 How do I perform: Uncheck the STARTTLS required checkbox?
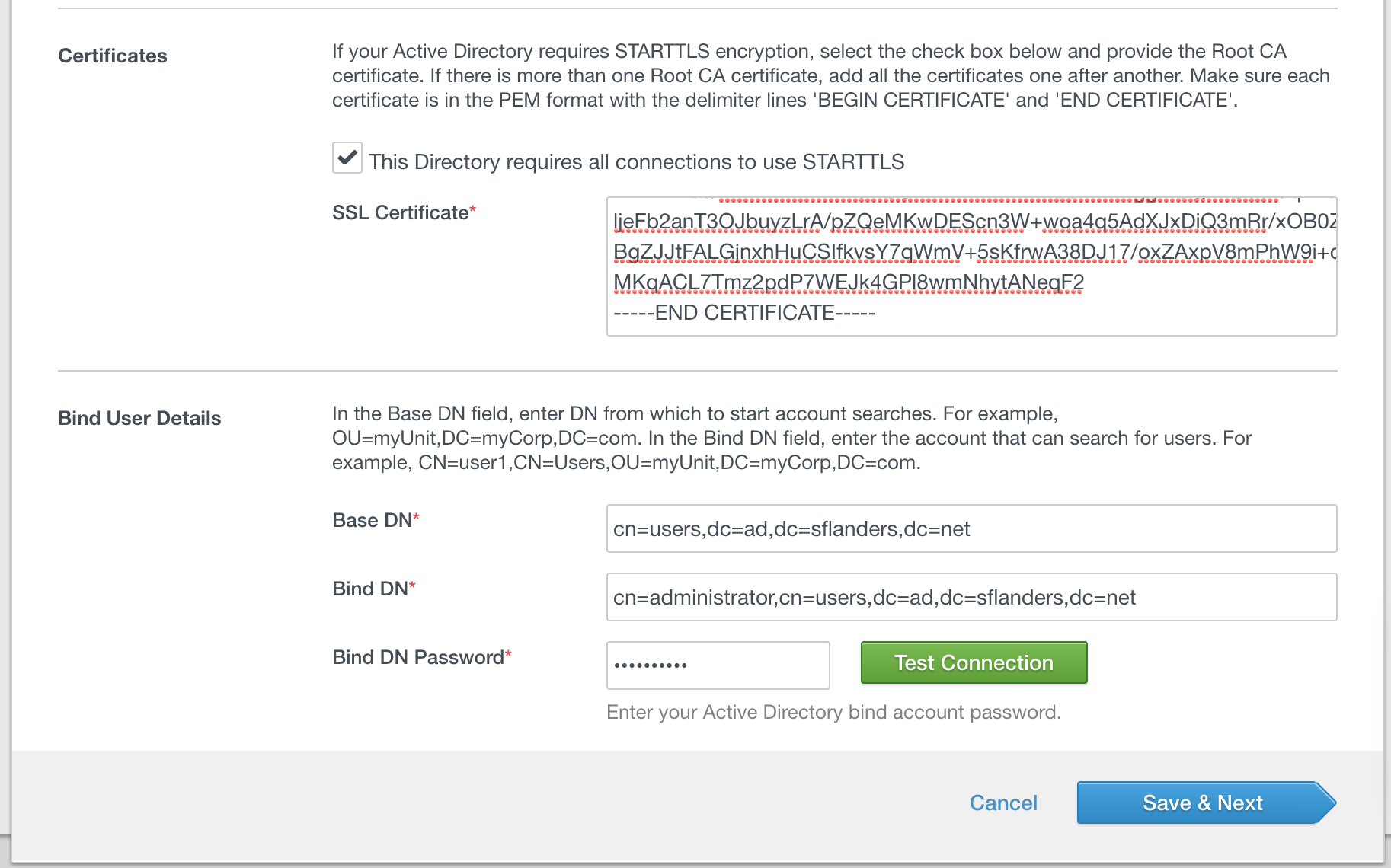(x=347, y=158)
